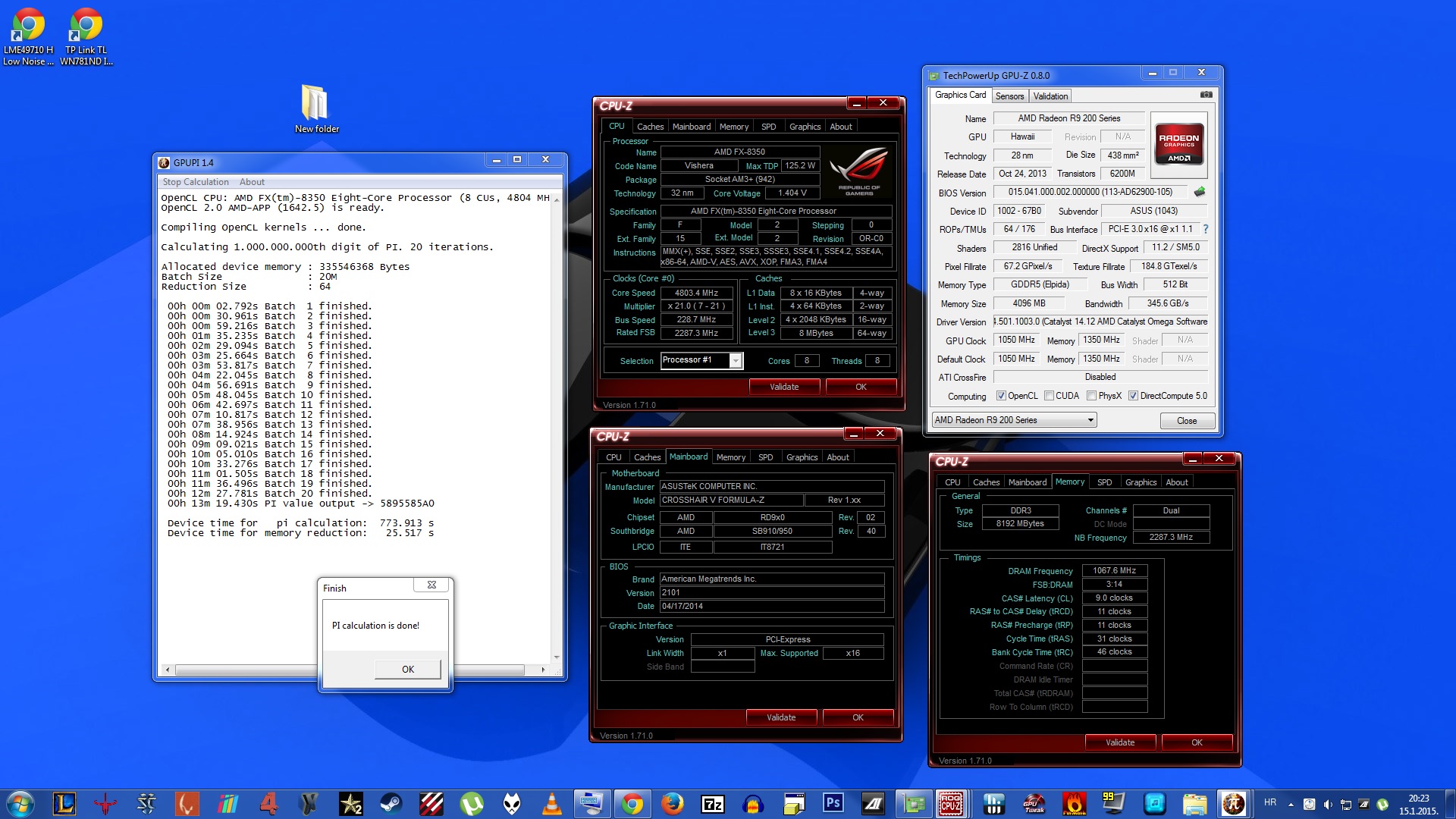Toggle DirectCompute 5.0 checkbox

click(1133, 396)
